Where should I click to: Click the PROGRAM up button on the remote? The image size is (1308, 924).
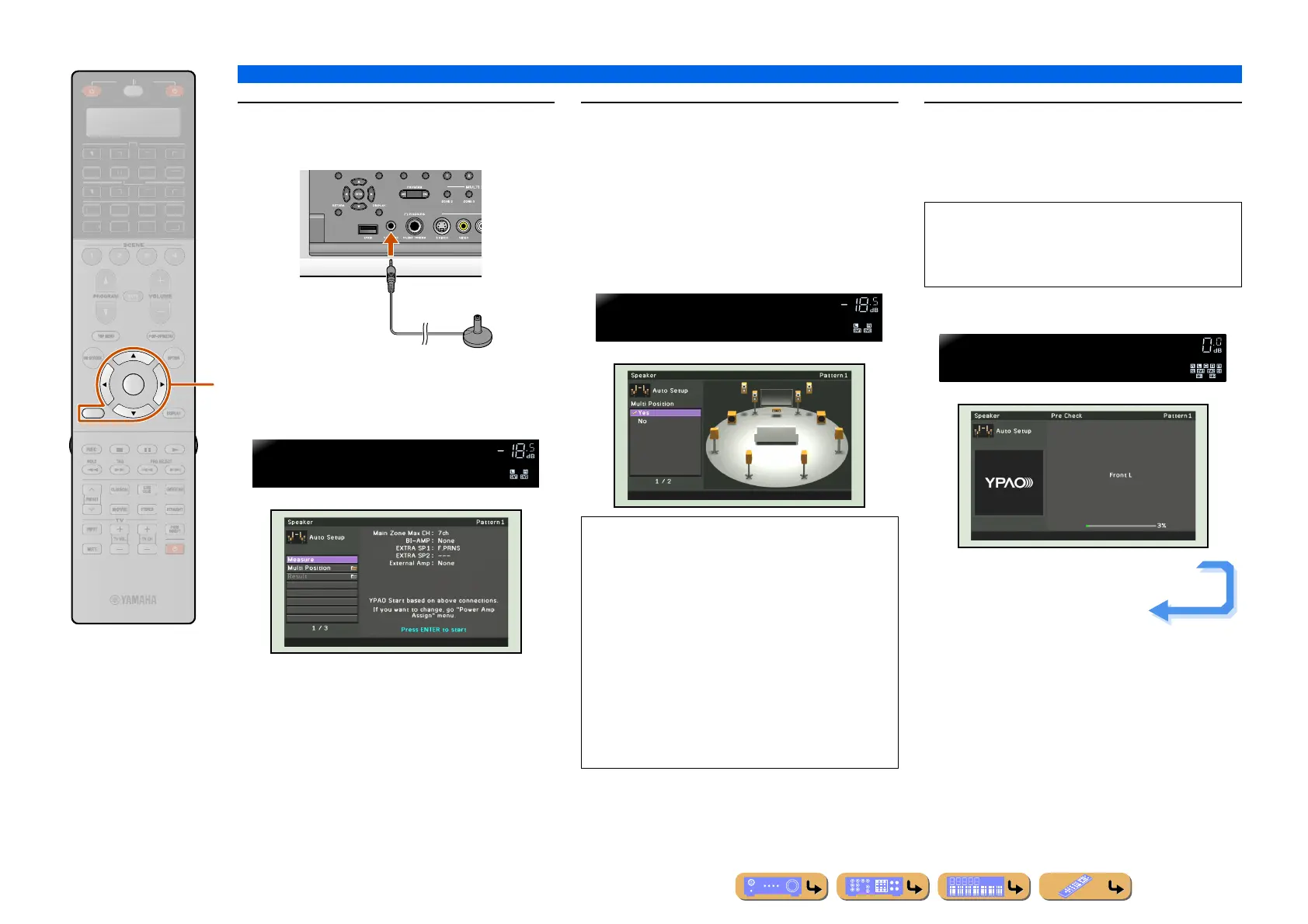click(x=106, y=280)
